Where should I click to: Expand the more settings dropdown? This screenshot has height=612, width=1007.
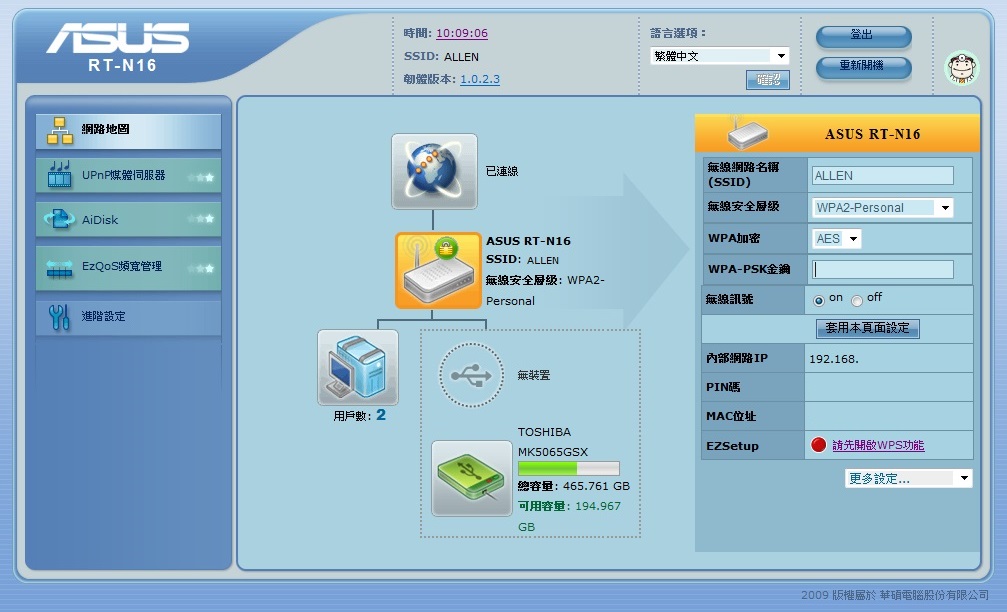(908, 478)
